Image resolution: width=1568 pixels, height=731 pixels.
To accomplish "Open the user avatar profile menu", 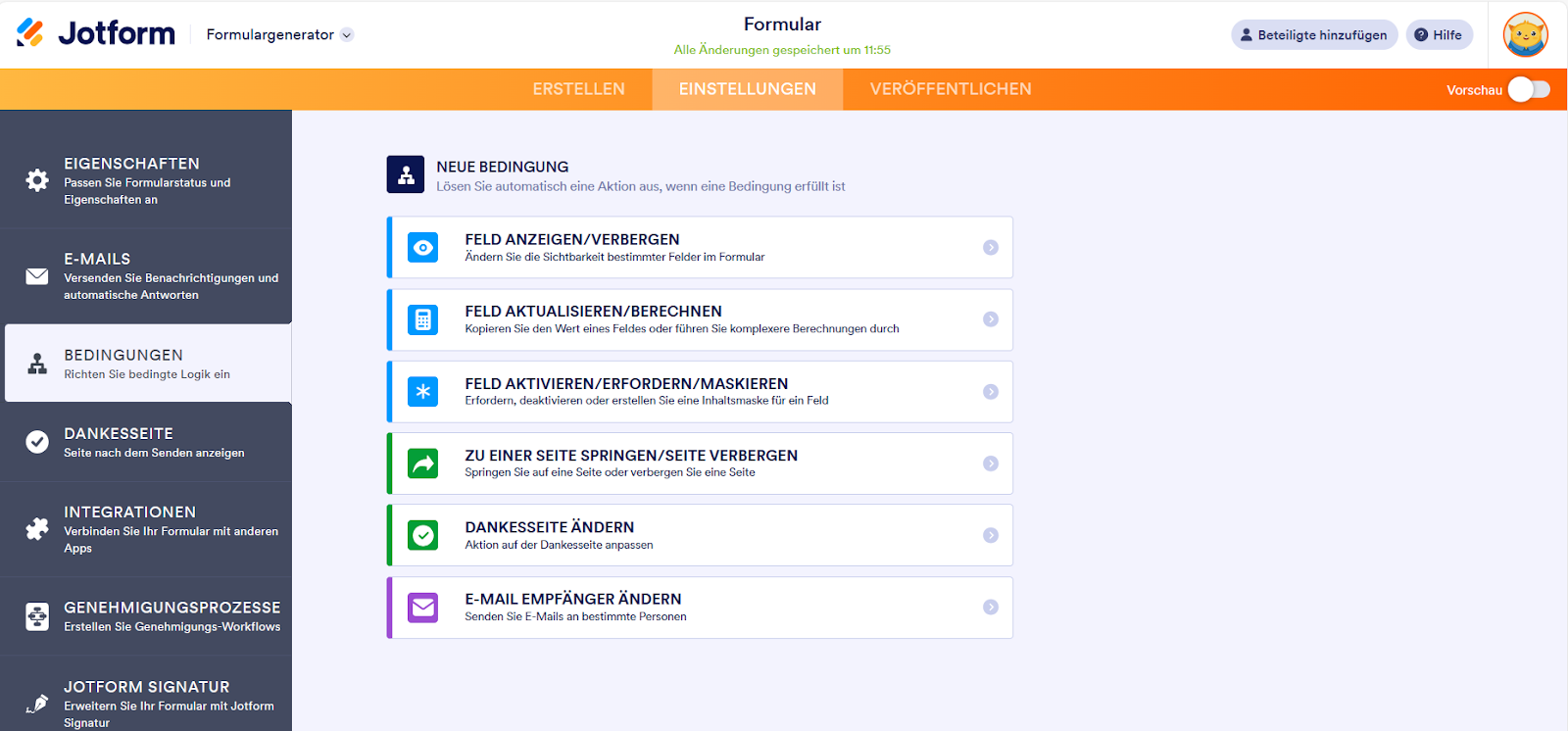I will [x=1526, y=35].
